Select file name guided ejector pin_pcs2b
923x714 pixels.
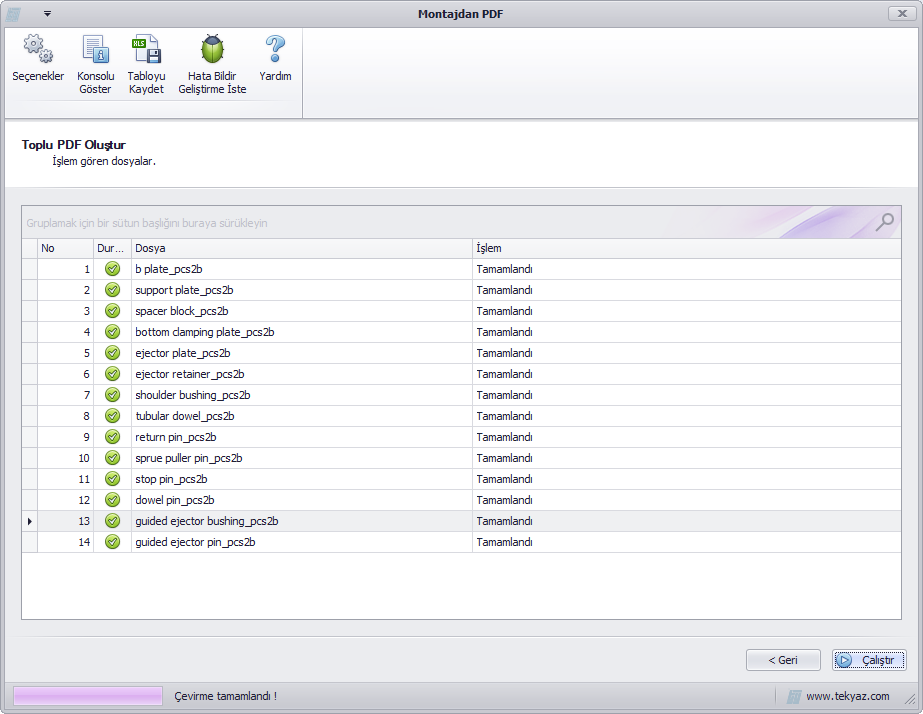(195, 542)
